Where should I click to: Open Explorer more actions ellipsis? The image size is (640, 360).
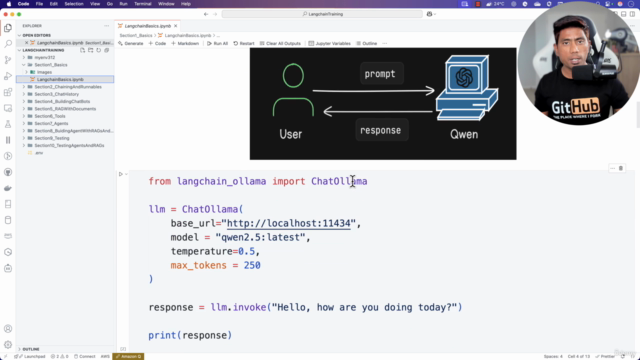point(107,26)
